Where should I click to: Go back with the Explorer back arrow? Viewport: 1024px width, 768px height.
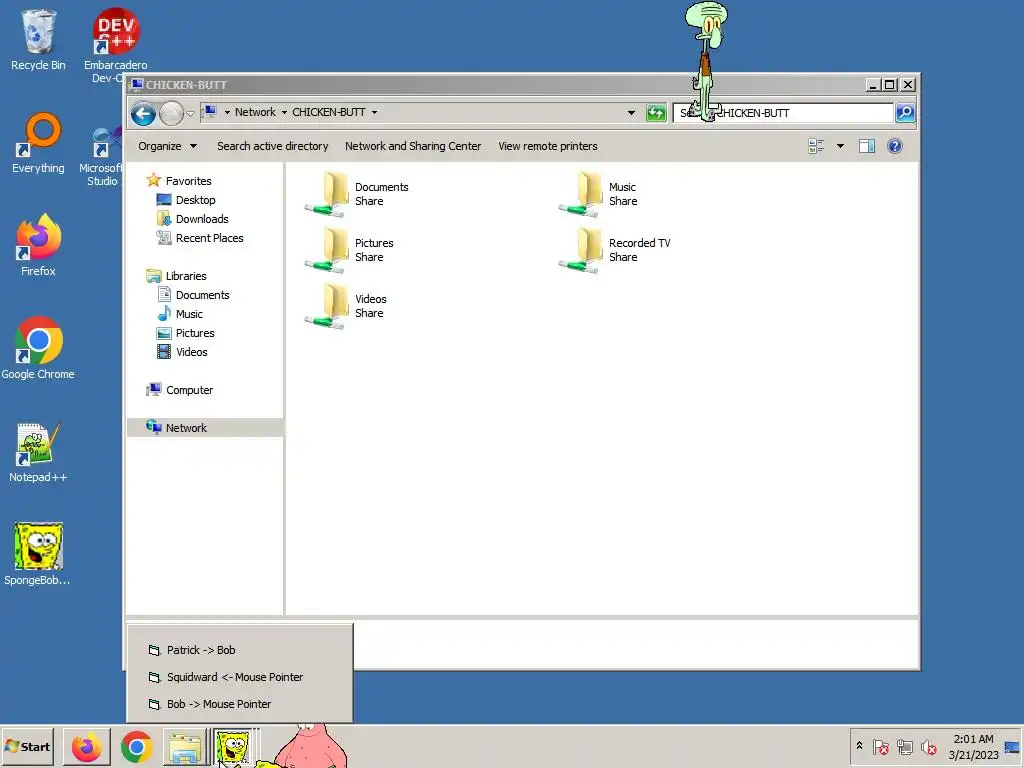pos(143,114)
